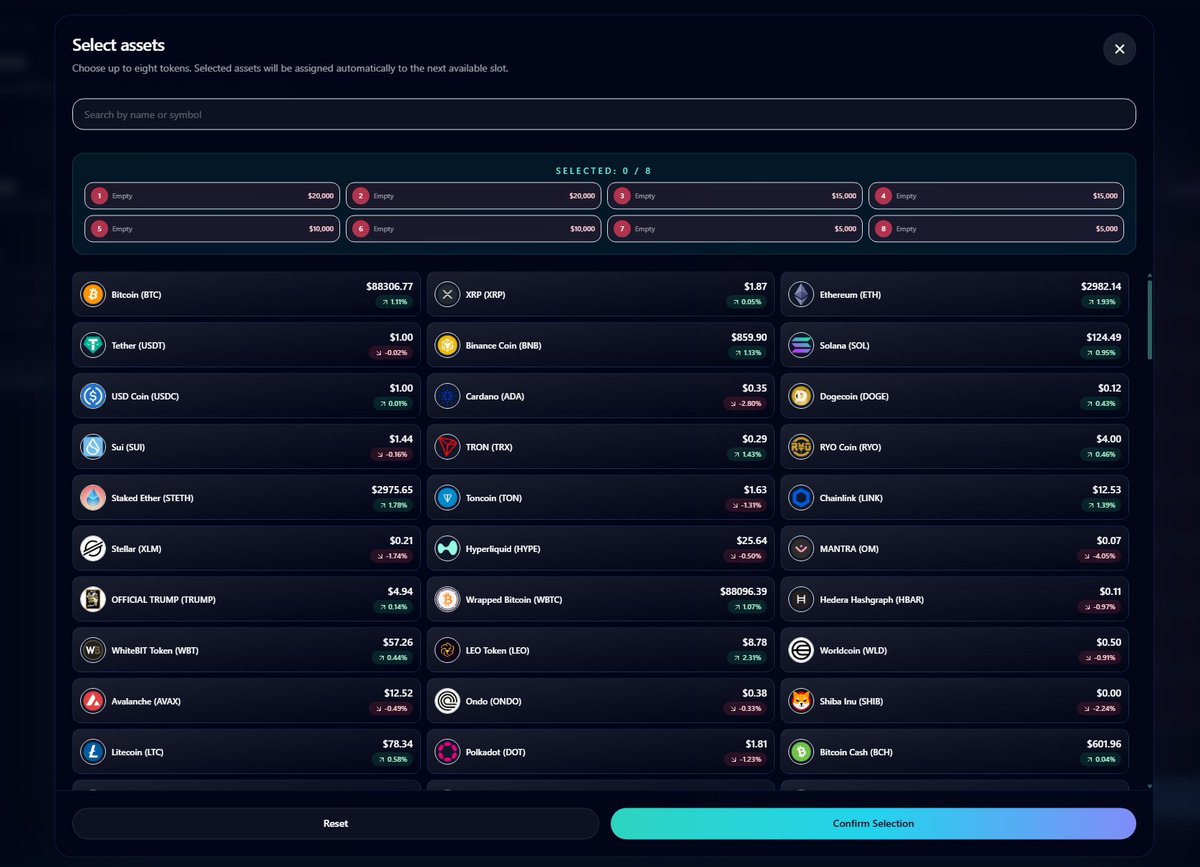Click the Solana (SOL) icon
The width and height of the screenshot is (1200, 867).
pos(801,346)
